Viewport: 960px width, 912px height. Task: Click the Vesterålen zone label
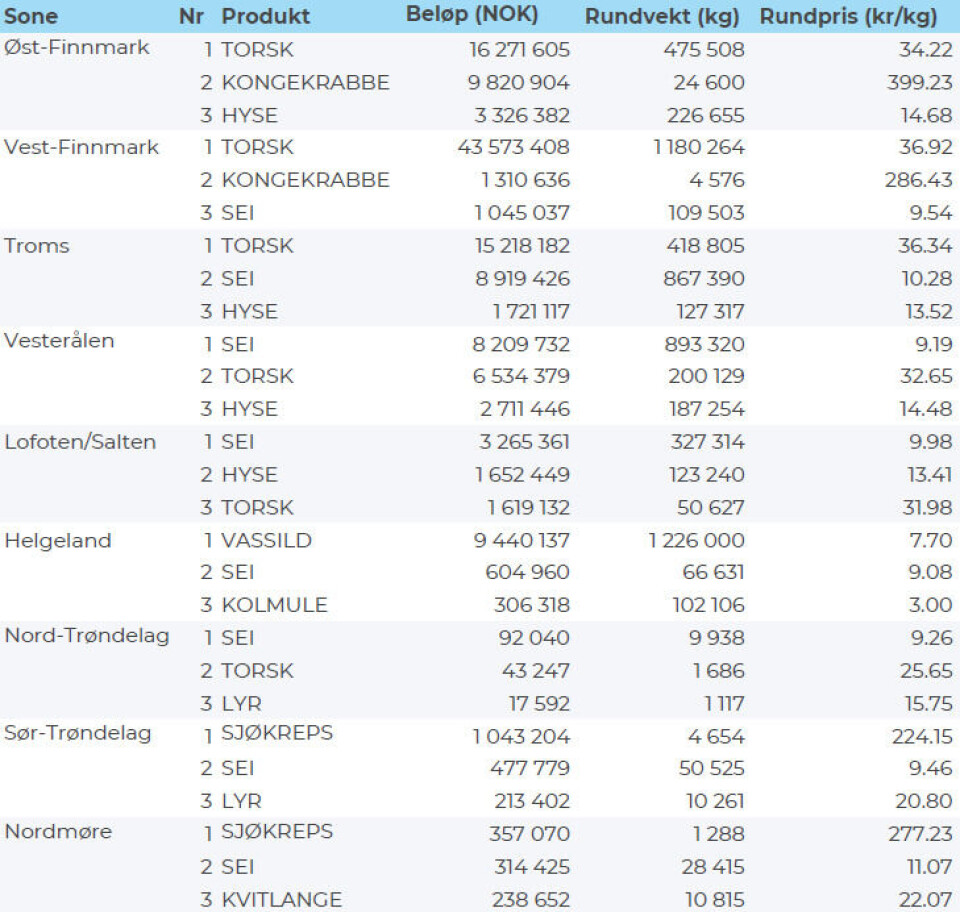tap(59, 341)
